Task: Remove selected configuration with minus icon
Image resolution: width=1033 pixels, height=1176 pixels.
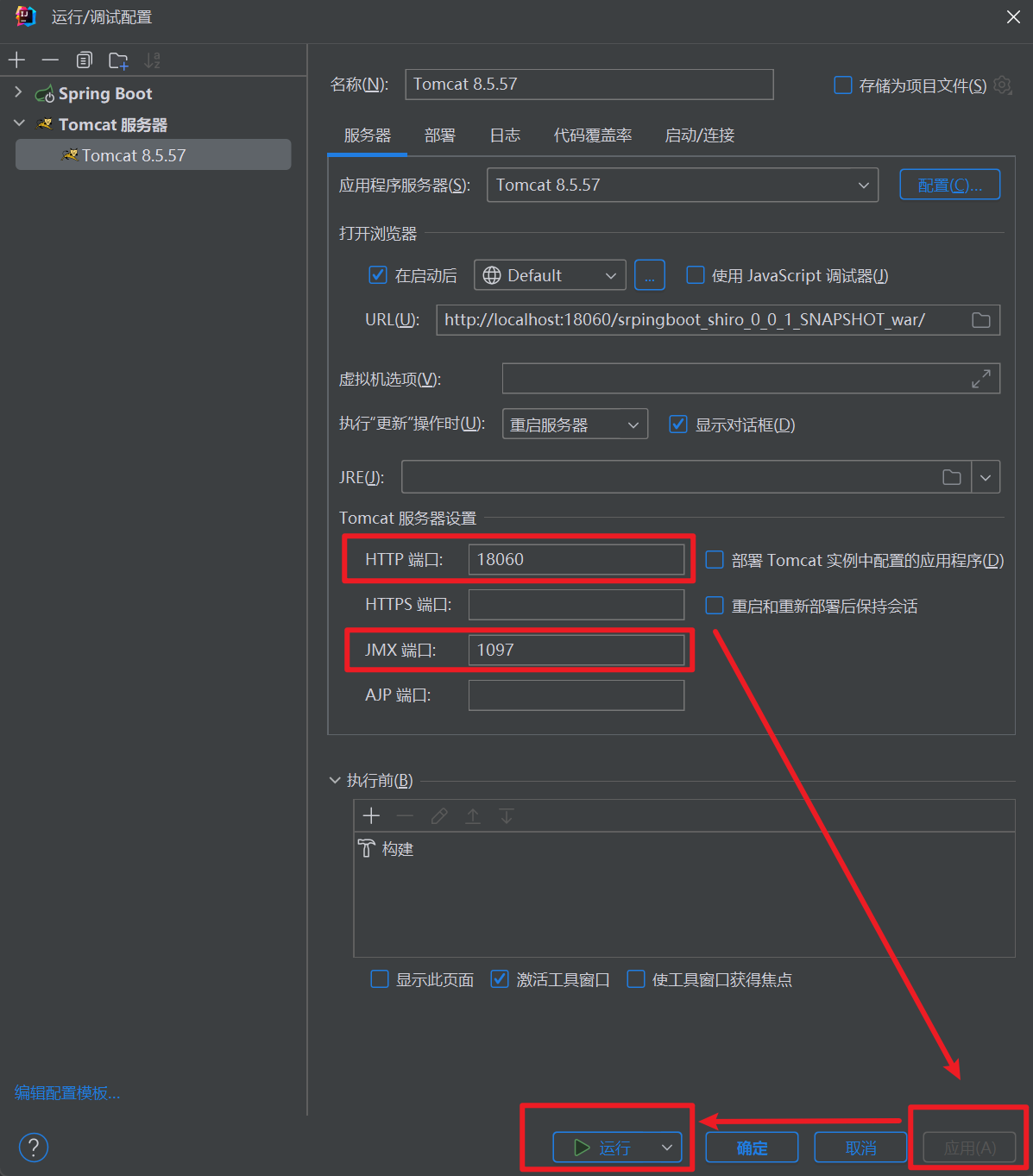Action: click(50, 60)
